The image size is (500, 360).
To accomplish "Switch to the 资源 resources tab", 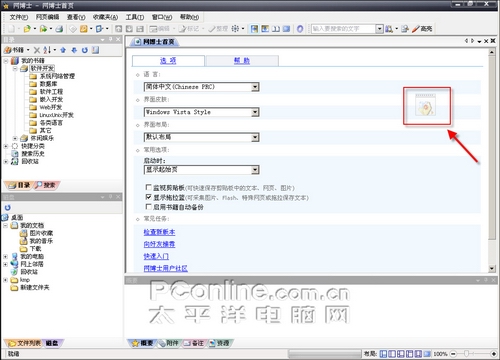I will coord(220,343).
